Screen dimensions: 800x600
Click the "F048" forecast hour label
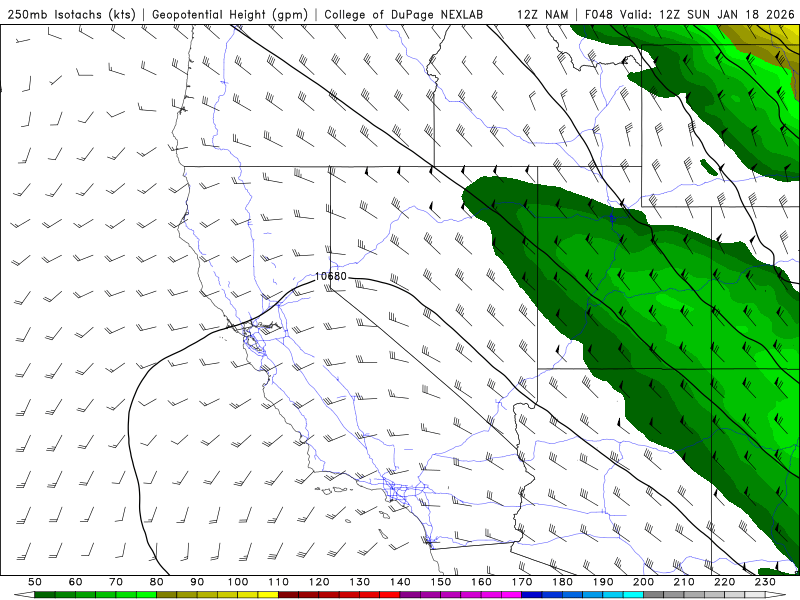pos(600,14)
